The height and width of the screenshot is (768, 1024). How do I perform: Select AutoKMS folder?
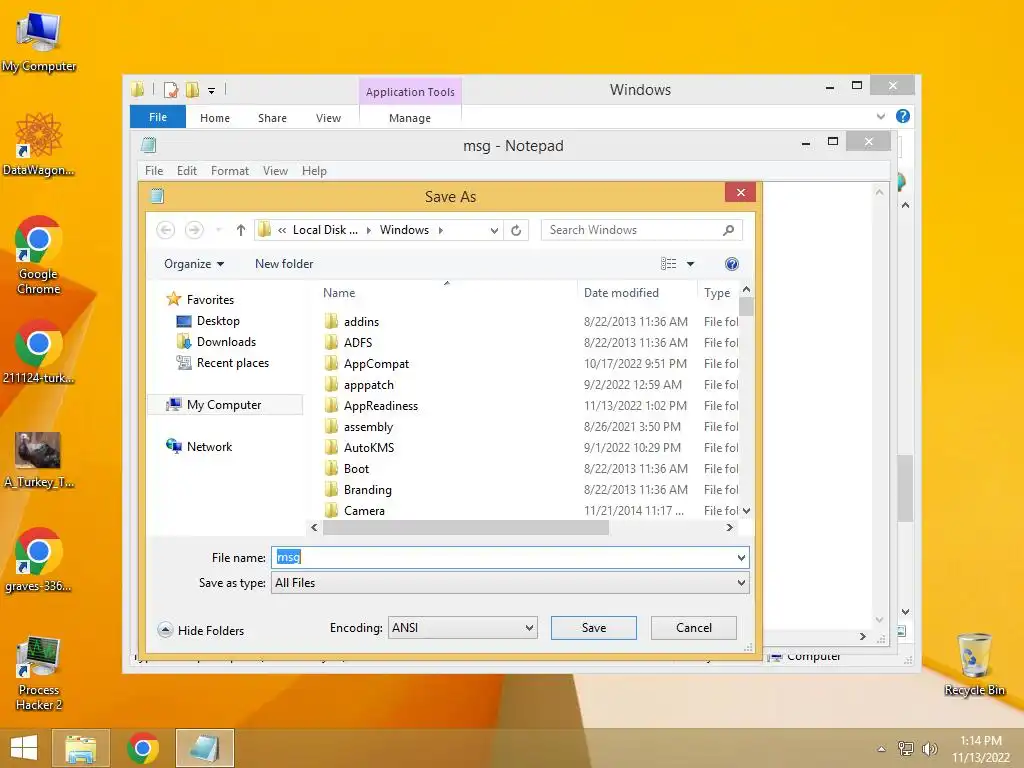(x=369, y=447)
